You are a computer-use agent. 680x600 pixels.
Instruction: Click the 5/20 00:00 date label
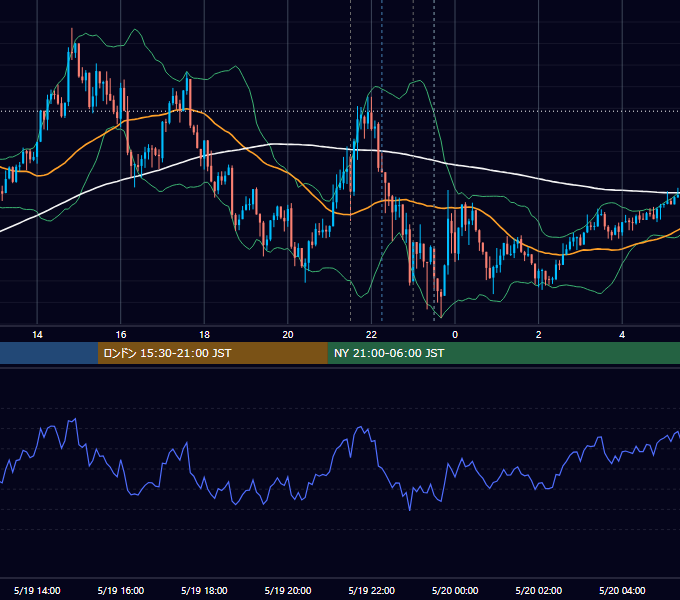click(455, 590)
